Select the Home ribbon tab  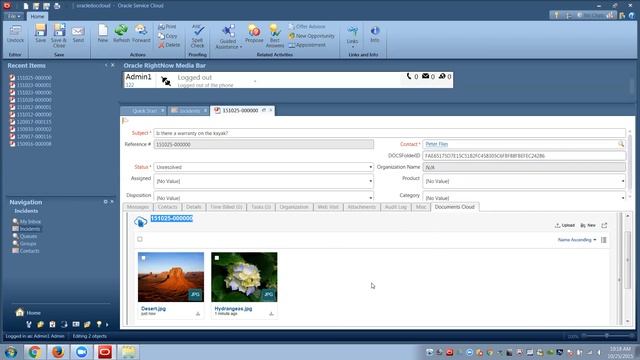(x=37, y=16)
